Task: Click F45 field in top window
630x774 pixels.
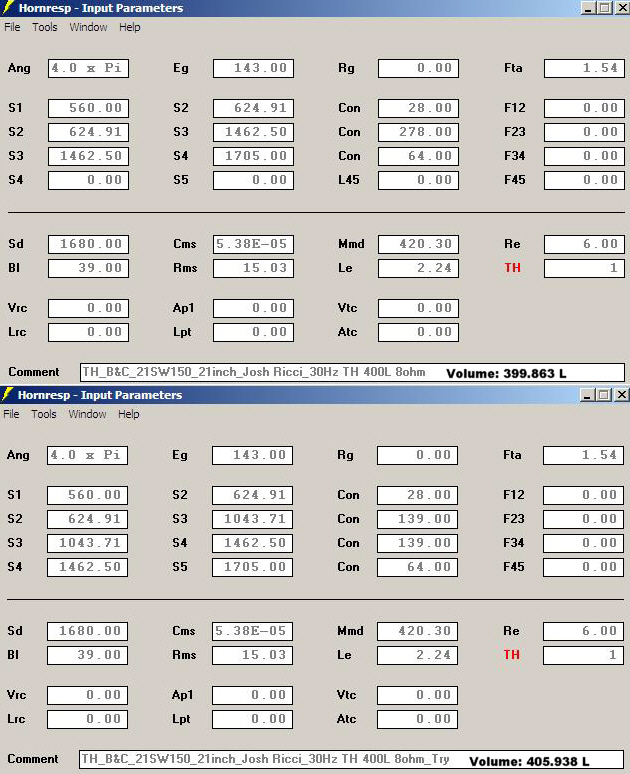Action: [x=584, y=180]
